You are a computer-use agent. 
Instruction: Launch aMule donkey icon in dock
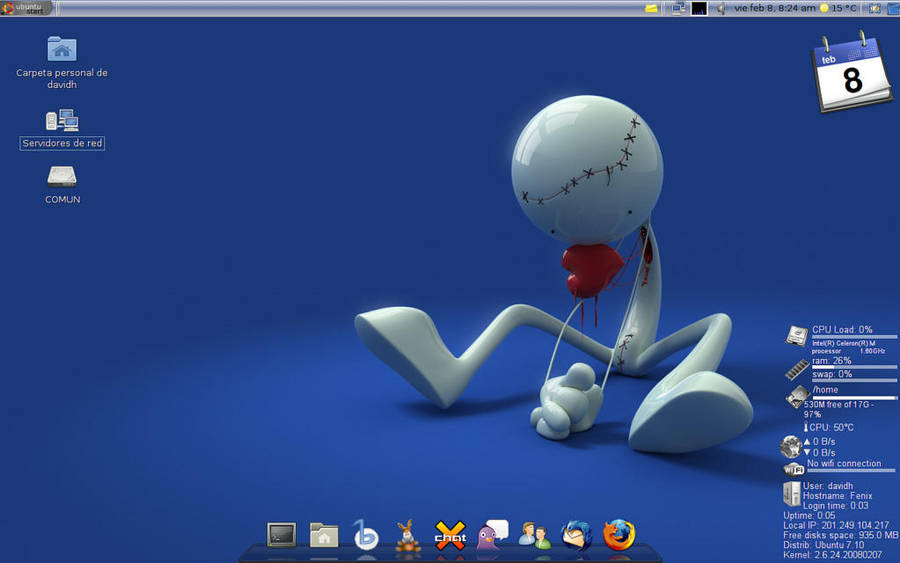[x=408, y=535]
